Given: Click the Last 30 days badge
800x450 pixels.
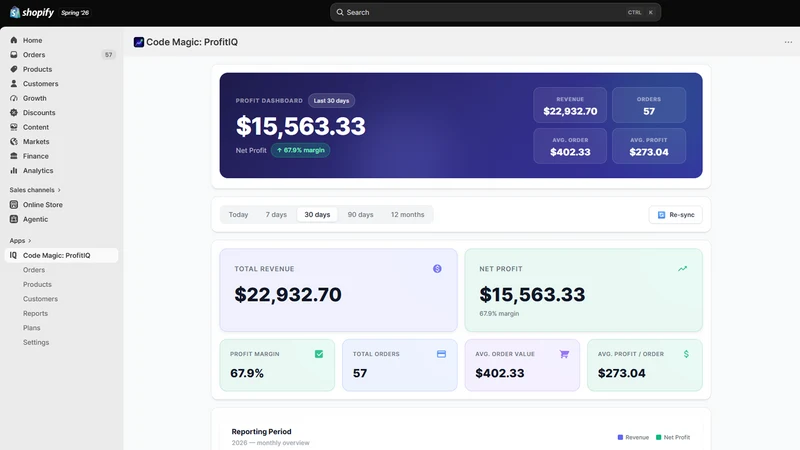Looking at the screenshot, I should 331,101.
